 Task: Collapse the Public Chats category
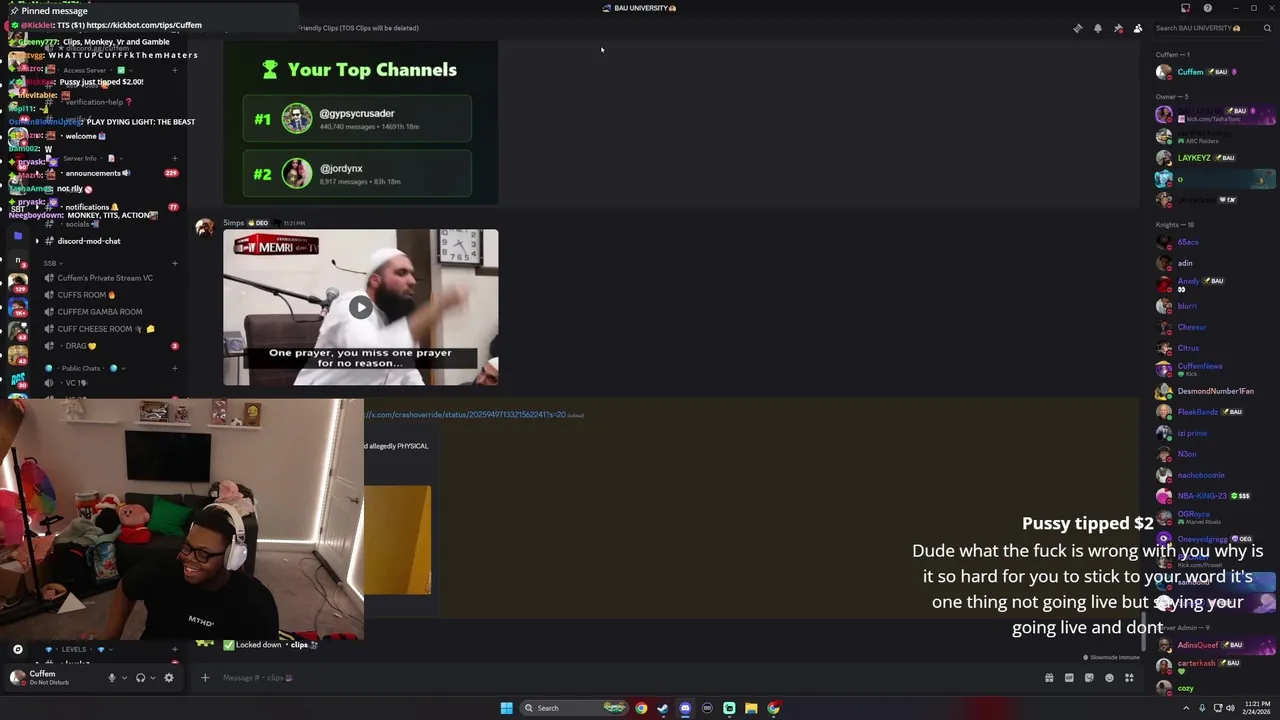pyautogui.click(x=85, y=368)
